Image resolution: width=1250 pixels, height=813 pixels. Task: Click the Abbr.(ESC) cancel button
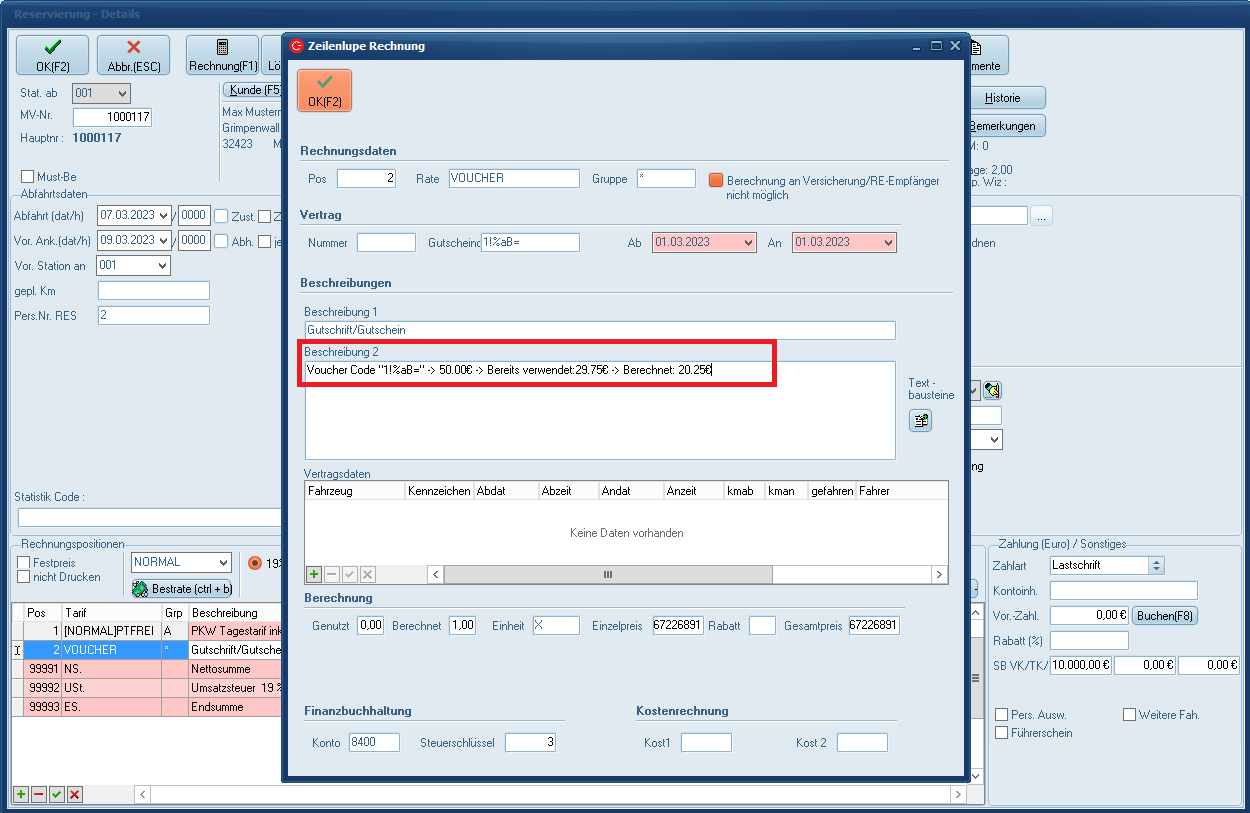click(134, 56)
